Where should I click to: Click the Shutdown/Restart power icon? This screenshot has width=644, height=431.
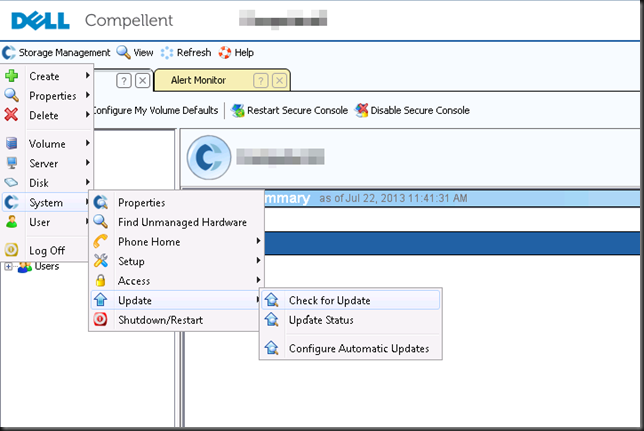(101, 320)
